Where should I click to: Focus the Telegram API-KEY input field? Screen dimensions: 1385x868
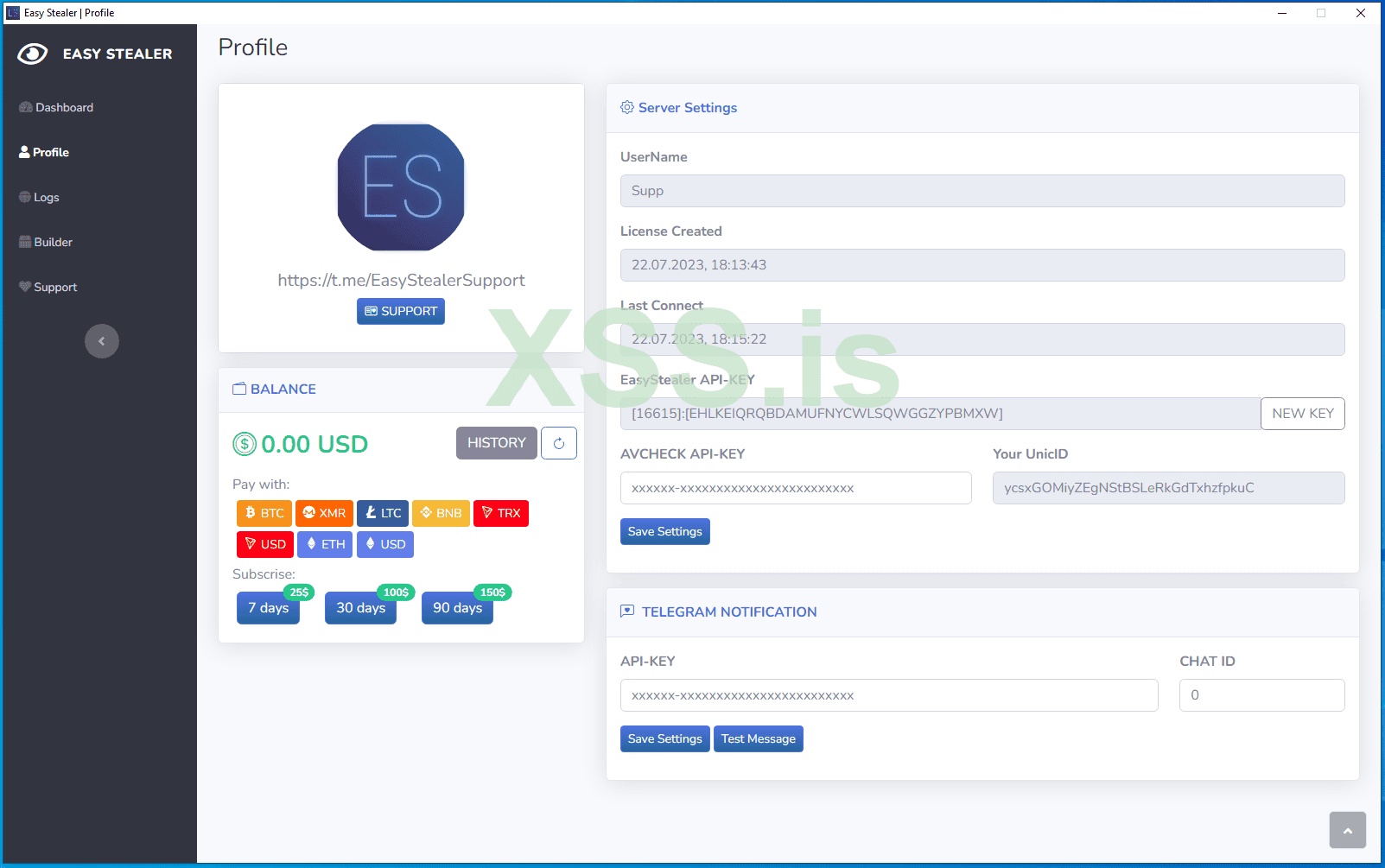[889, 695]
